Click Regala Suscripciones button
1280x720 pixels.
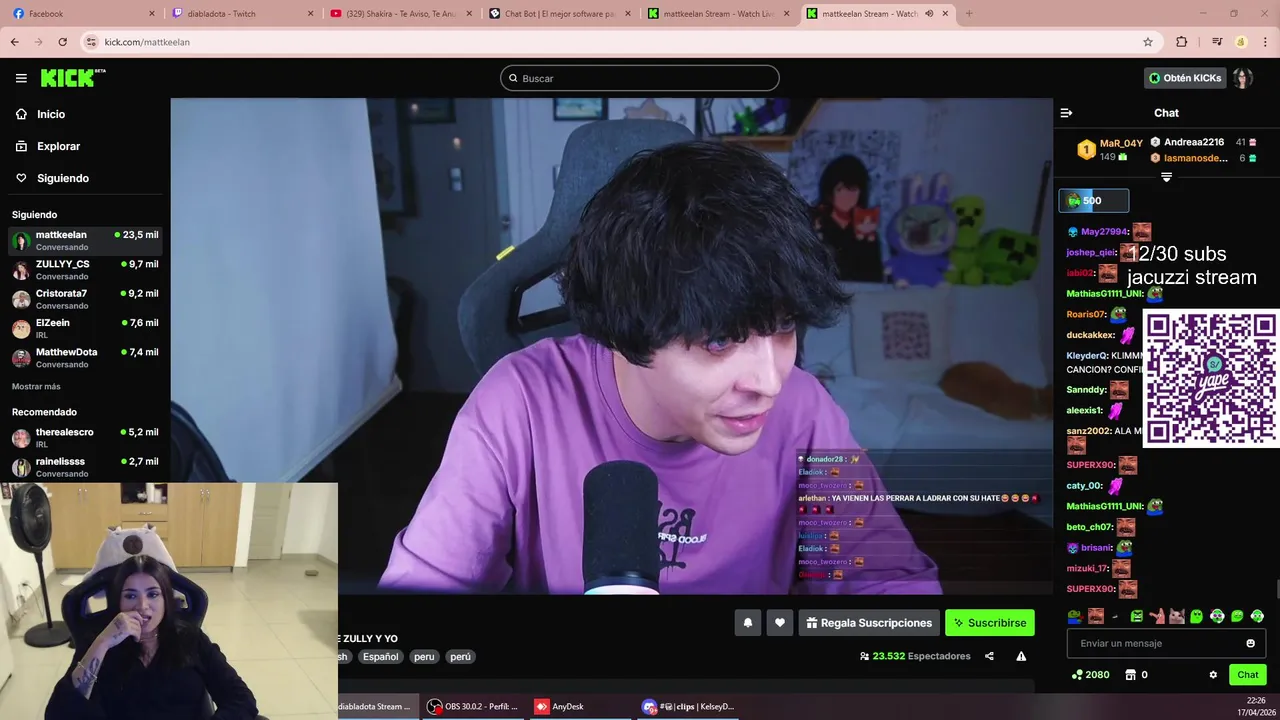tap(869, 623)
